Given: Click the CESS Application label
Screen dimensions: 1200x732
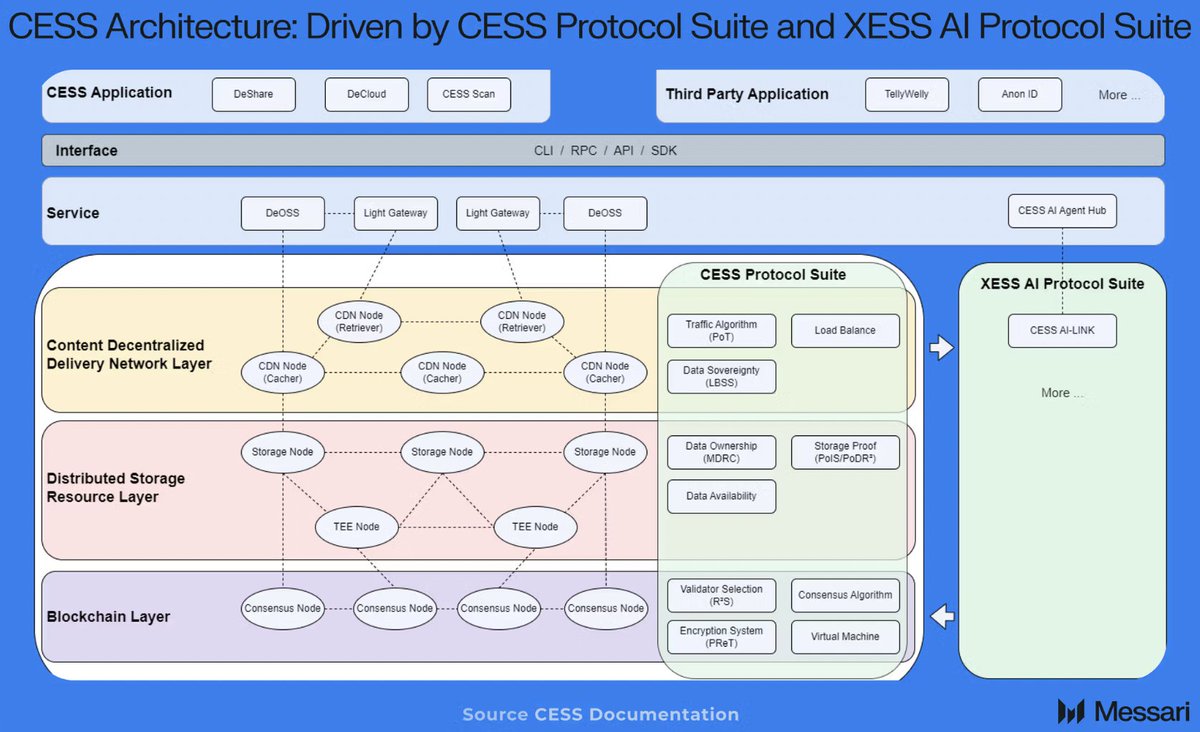Looking at the screenshot, I should click(x=109, y=93).
